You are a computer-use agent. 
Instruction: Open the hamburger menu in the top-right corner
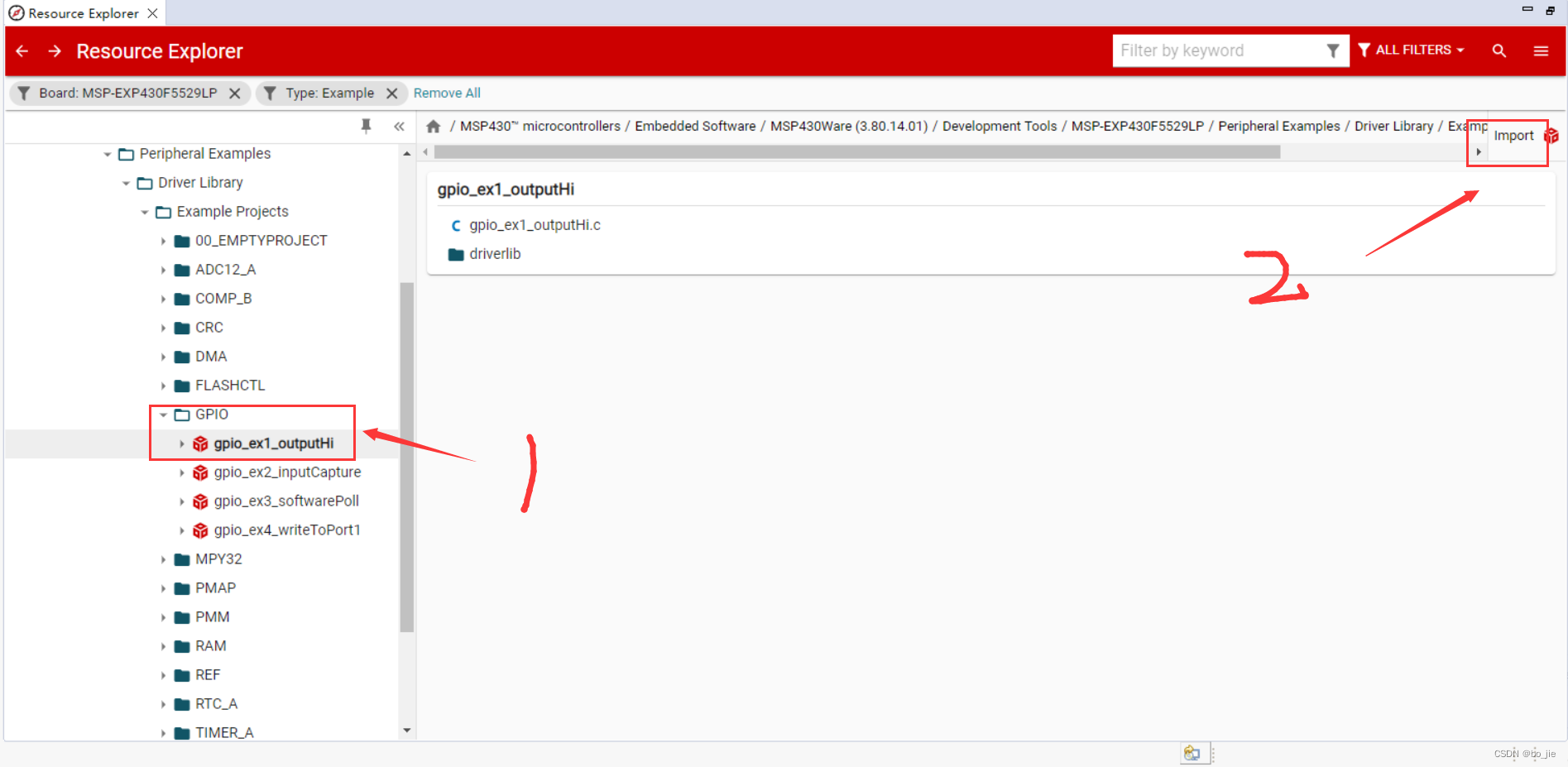coord(1541,50)
